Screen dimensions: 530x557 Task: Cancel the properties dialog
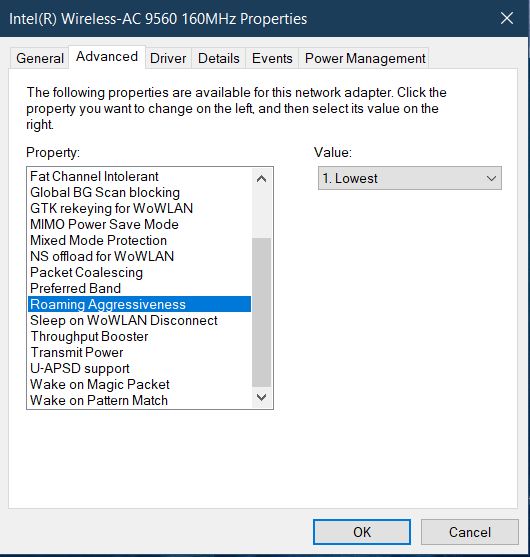(x=470, y=532)
